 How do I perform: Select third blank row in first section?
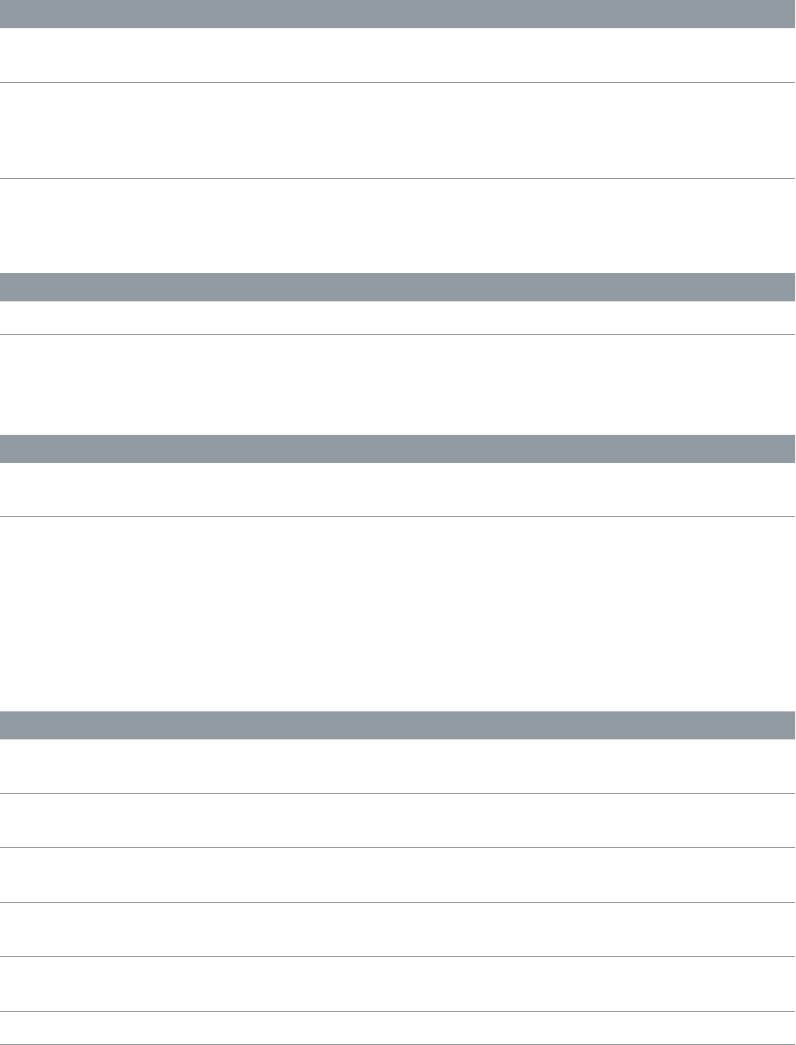(x=398, y=225)
